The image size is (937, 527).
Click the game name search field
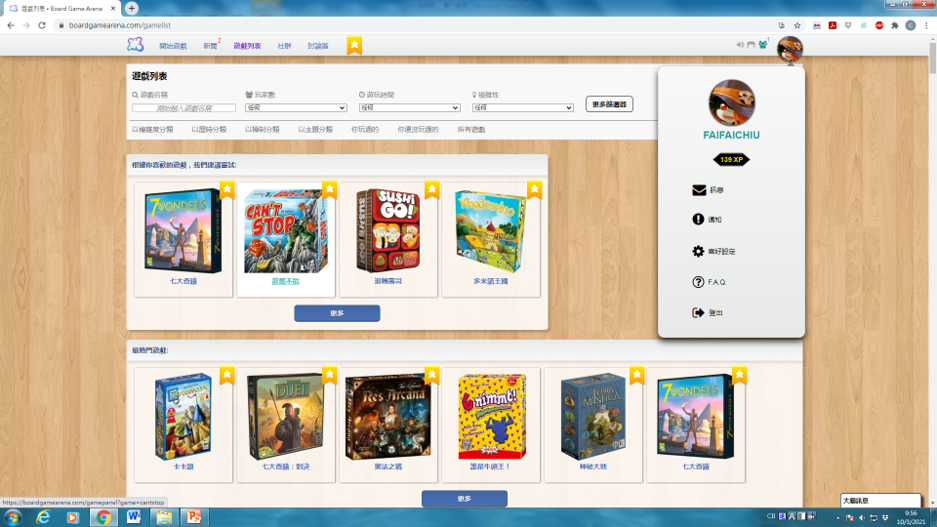185,108
